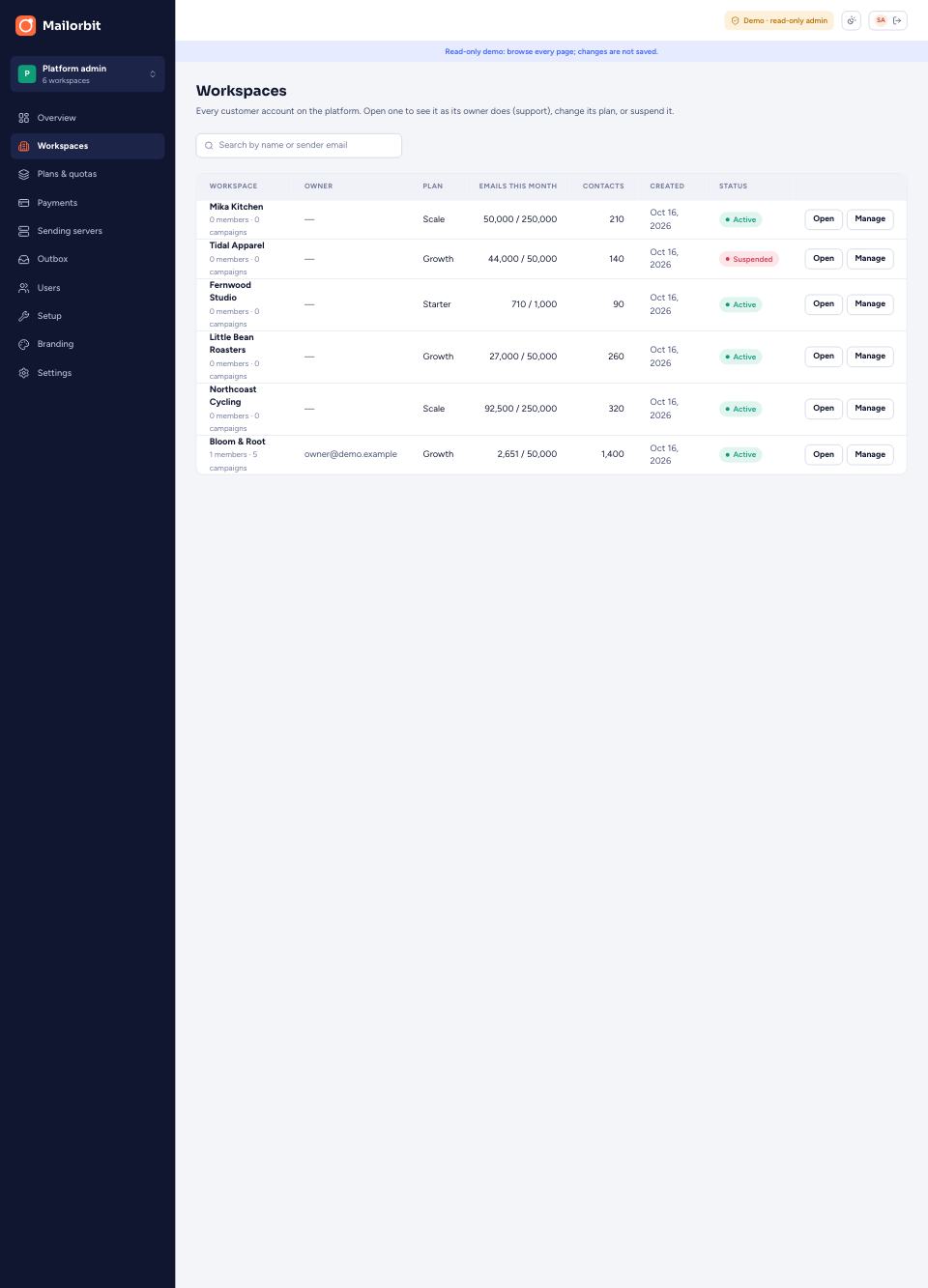Open the Mika Kitchen workspace
The height and width of the screenshot is (1288, 928).
click(824, 219)
